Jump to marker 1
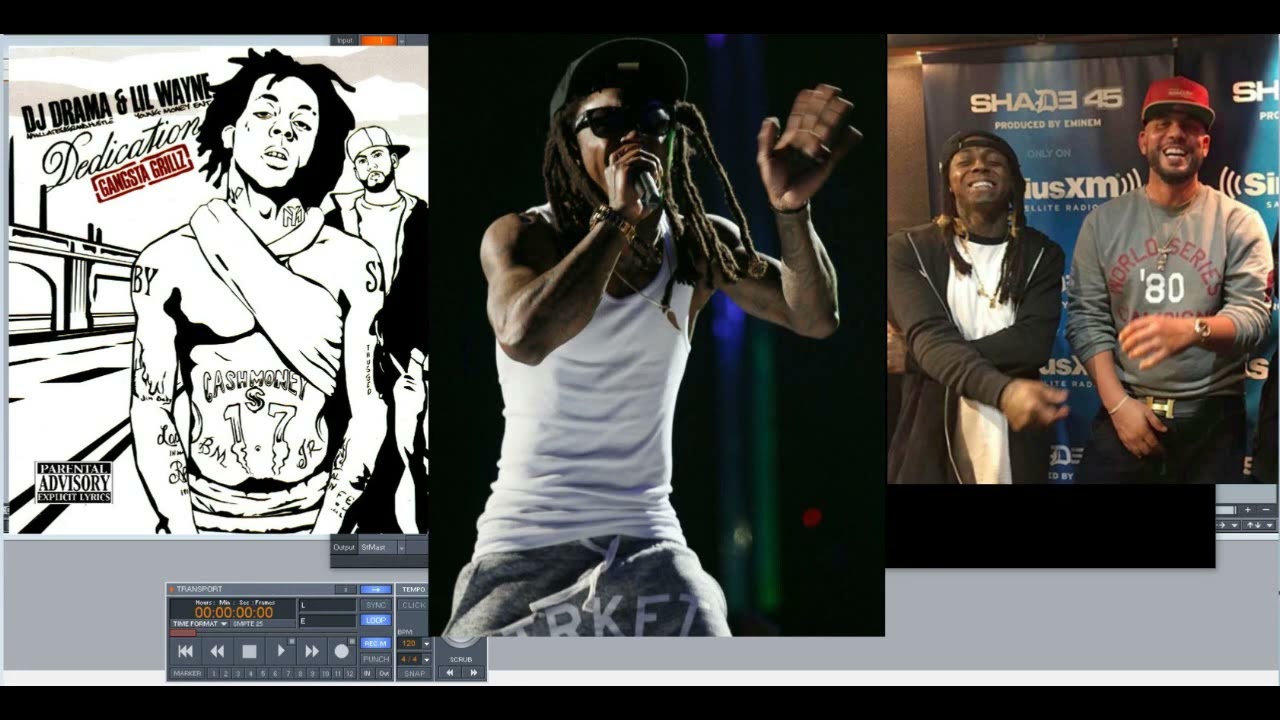The height and width of the screenshot is (720, 1280). coord(214,674)
